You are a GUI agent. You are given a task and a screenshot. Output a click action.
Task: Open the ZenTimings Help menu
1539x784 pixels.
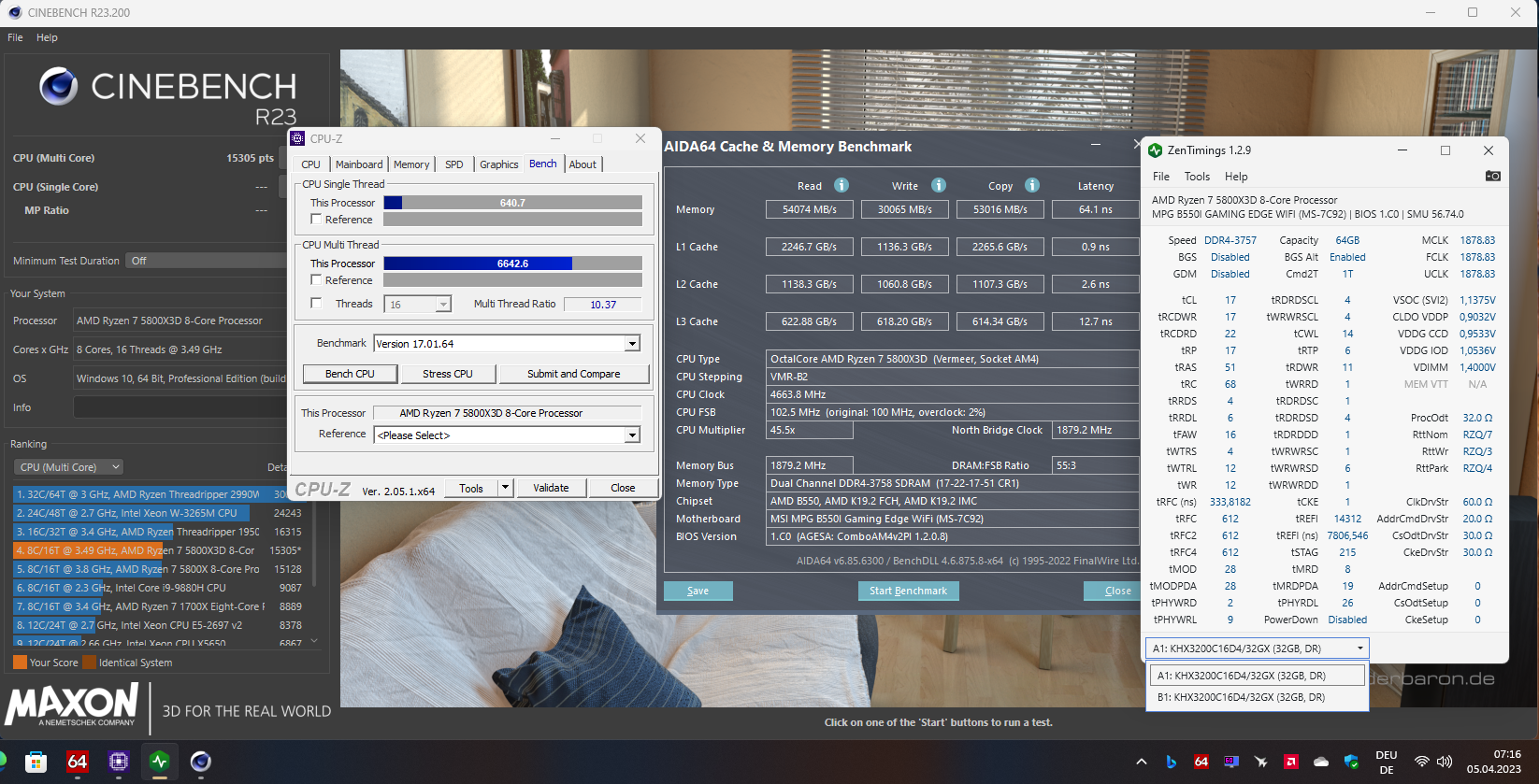(1236, 176)
